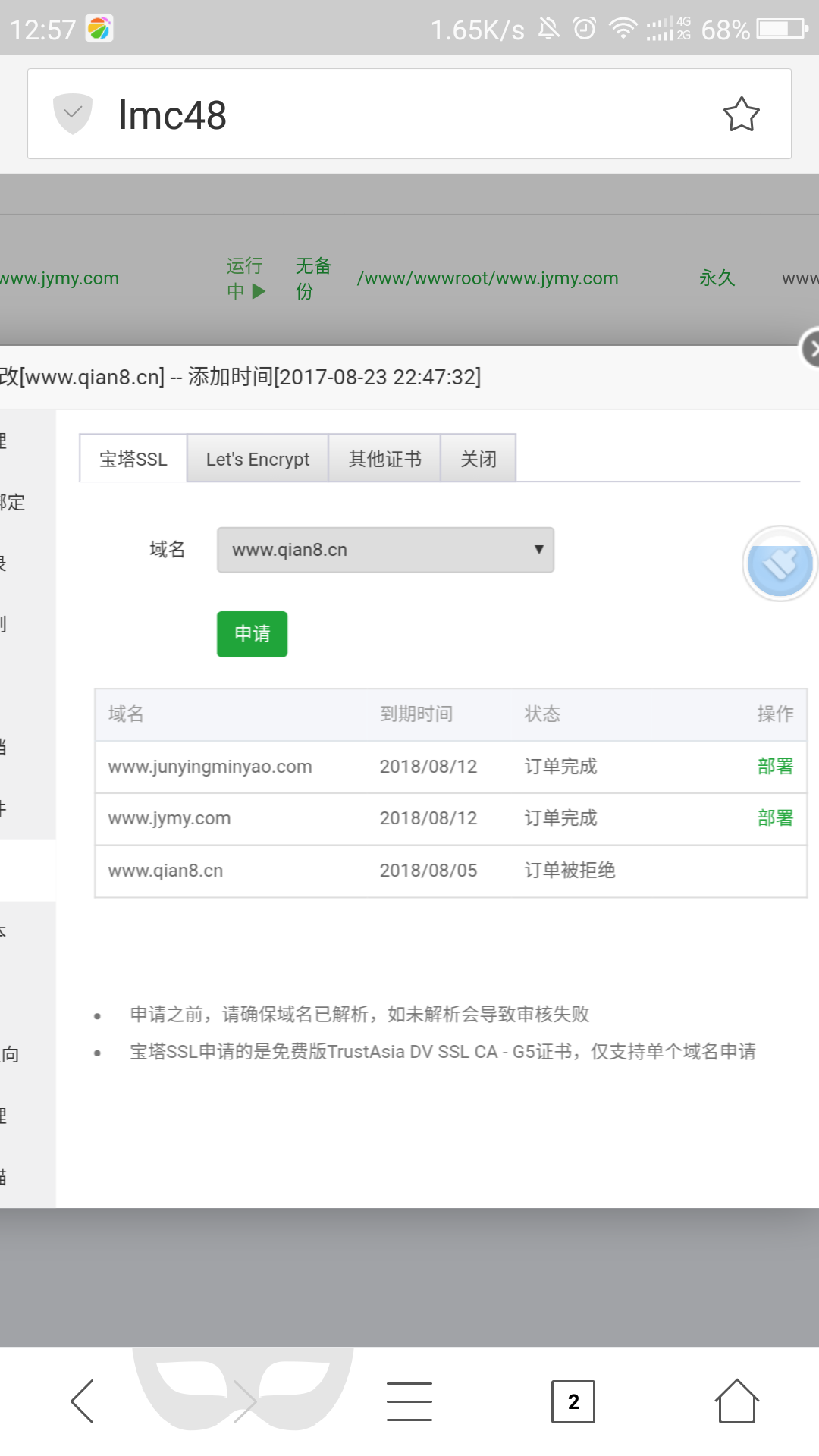Click the 状态 column header
The image size is (819, 1456).
click(x=542, y=714)
